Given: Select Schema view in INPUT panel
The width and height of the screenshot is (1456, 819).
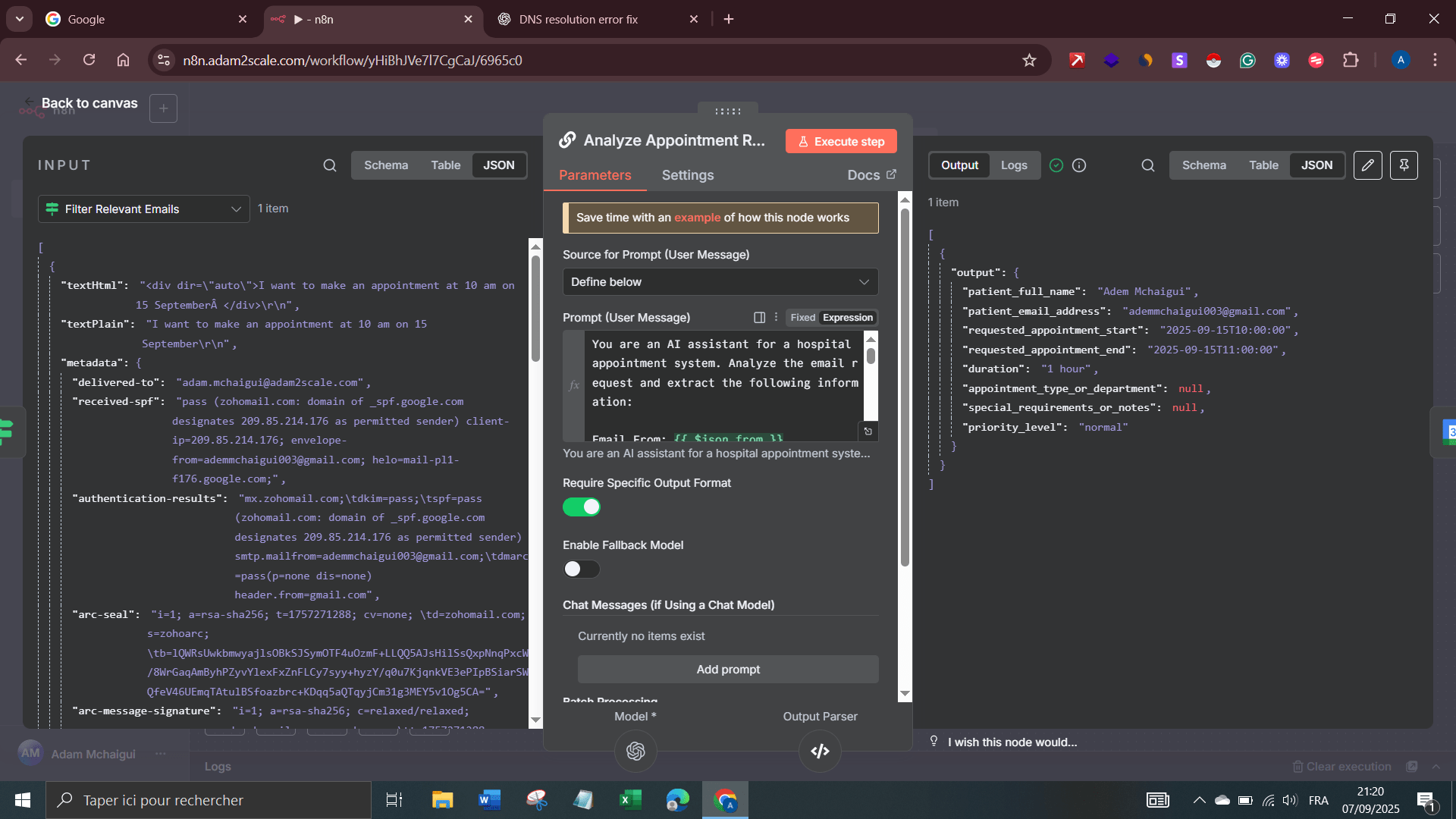Looking at the screenshot, I should (x=386, y=165).
